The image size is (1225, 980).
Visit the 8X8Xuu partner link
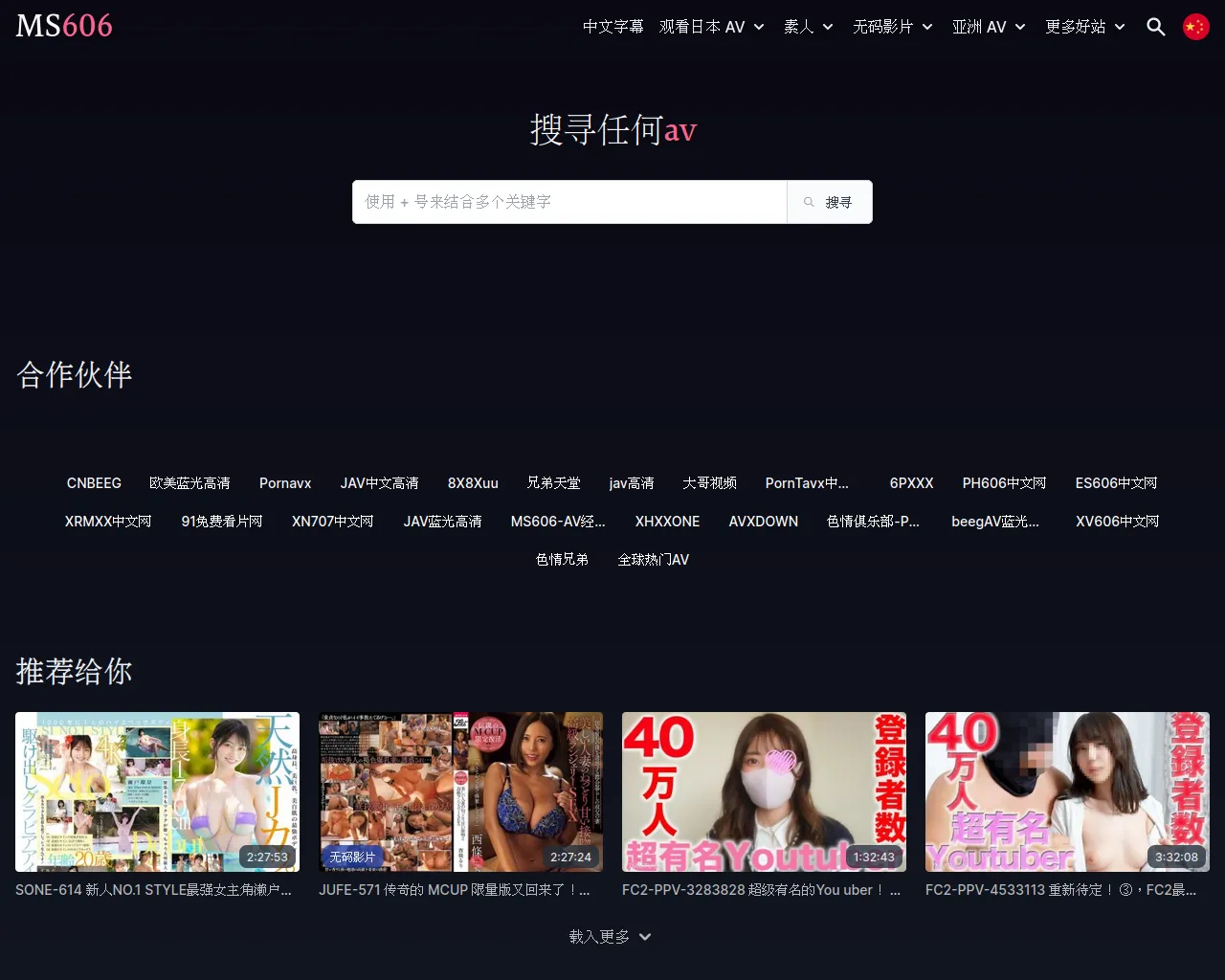[473, 483]
